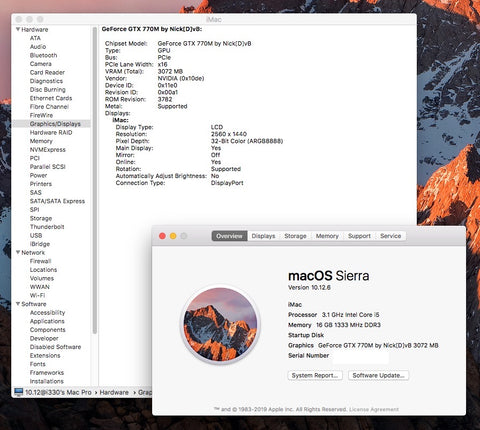Image resolution: width=480 pixels, height=430 pixels.
Task: Select ATA in the Hardware list
Action: click(x=35, y=38)
